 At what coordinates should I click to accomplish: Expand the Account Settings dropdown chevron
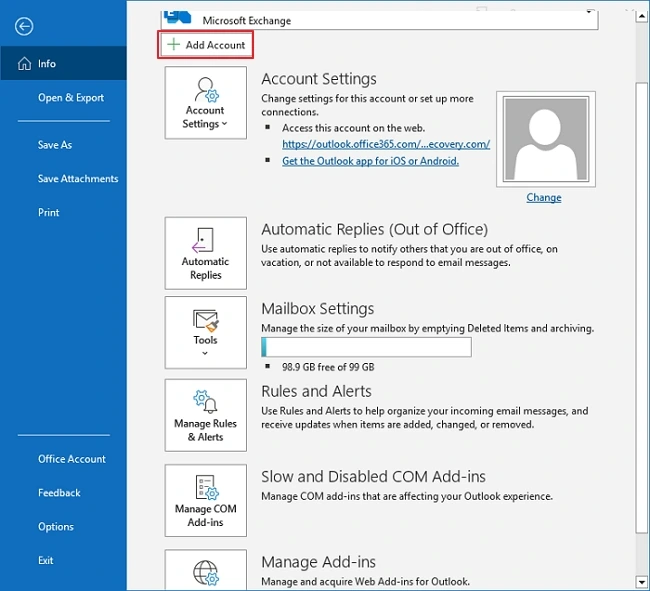pos(225,124)
